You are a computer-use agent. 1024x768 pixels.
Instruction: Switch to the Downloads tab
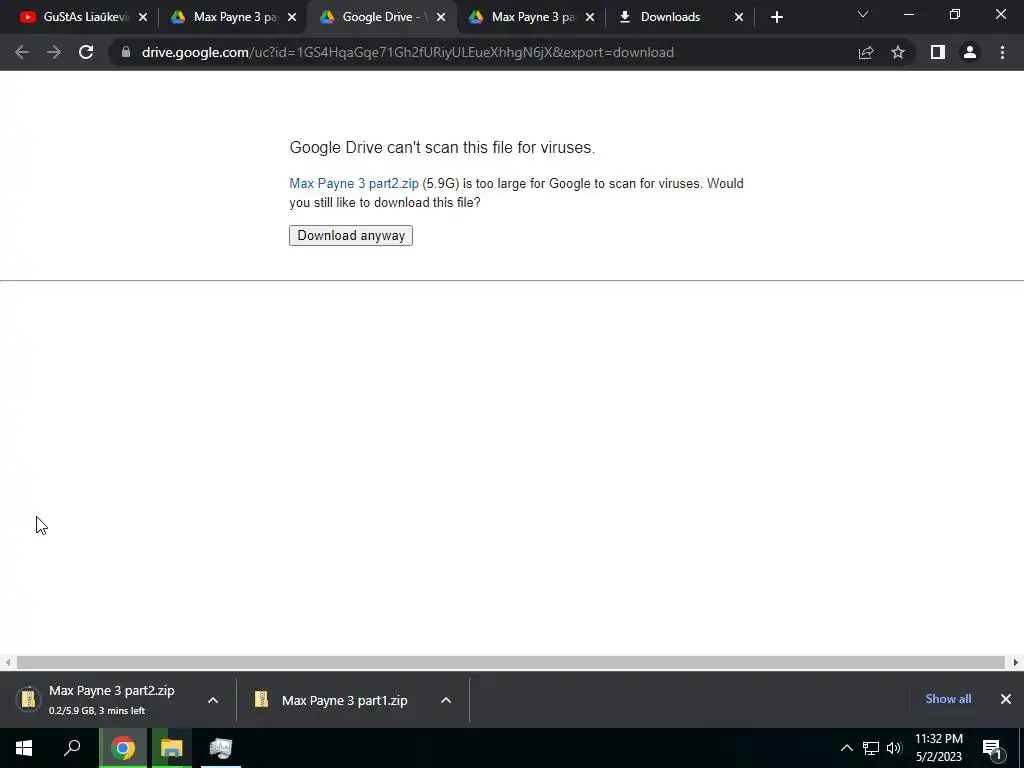[679, 17]
